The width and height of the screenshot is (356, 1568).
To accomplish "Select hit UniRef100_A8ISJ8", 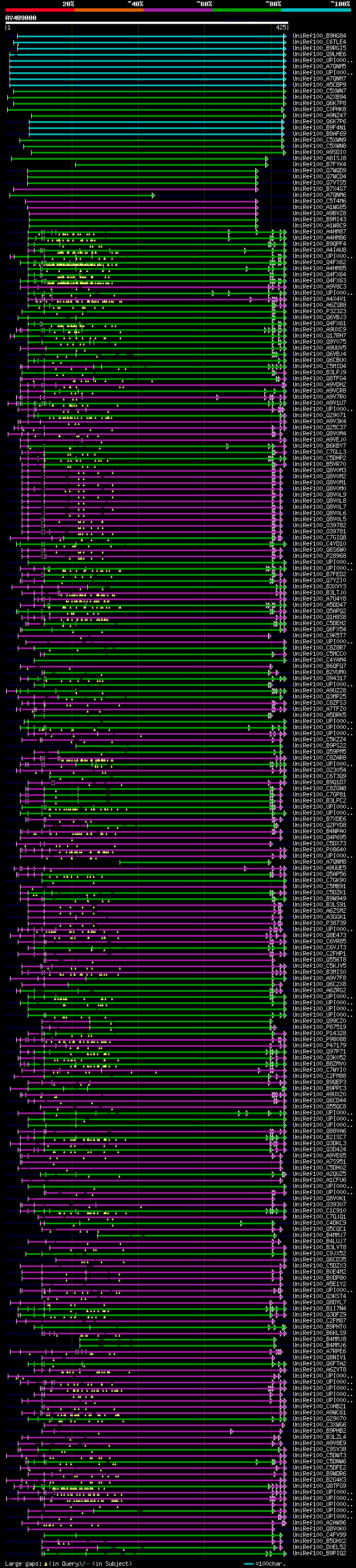I will tap(319, 159).
